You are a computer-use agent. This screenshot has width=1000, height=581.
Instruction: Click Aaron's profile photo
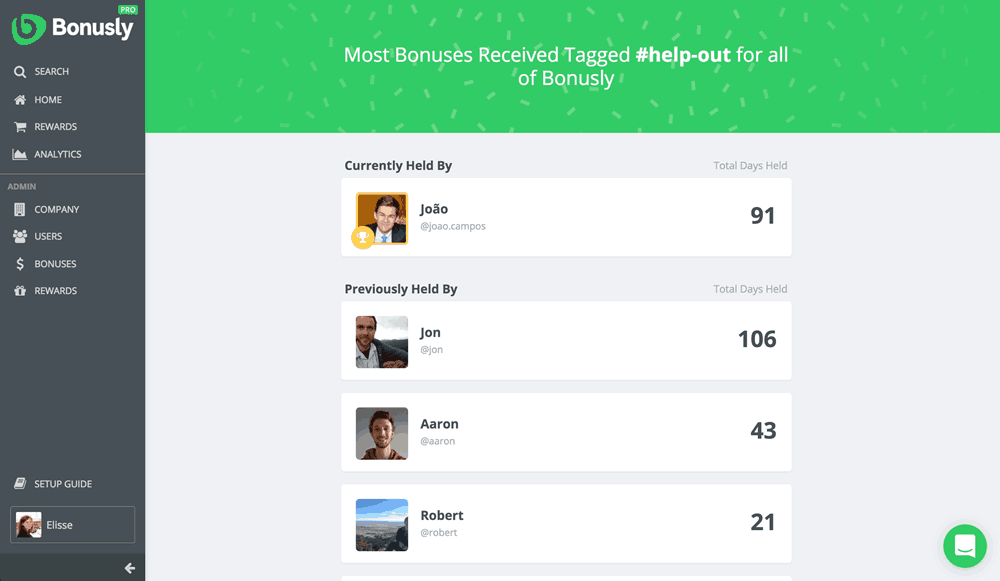pyautogui.click(x=382, y=433)
